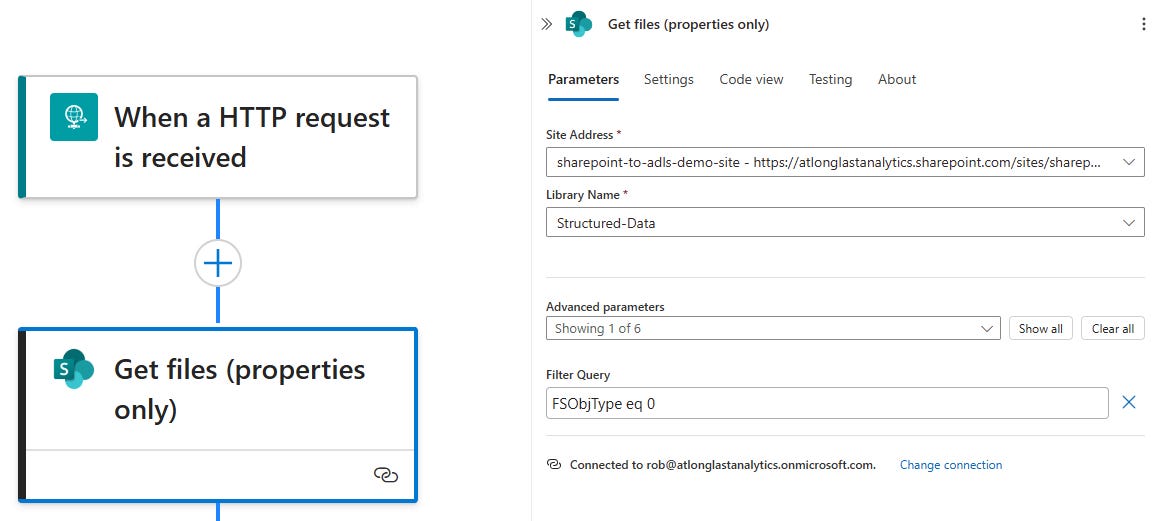
Task: Click the connection link icon on Get files card
Action: (x=386, y=475)
